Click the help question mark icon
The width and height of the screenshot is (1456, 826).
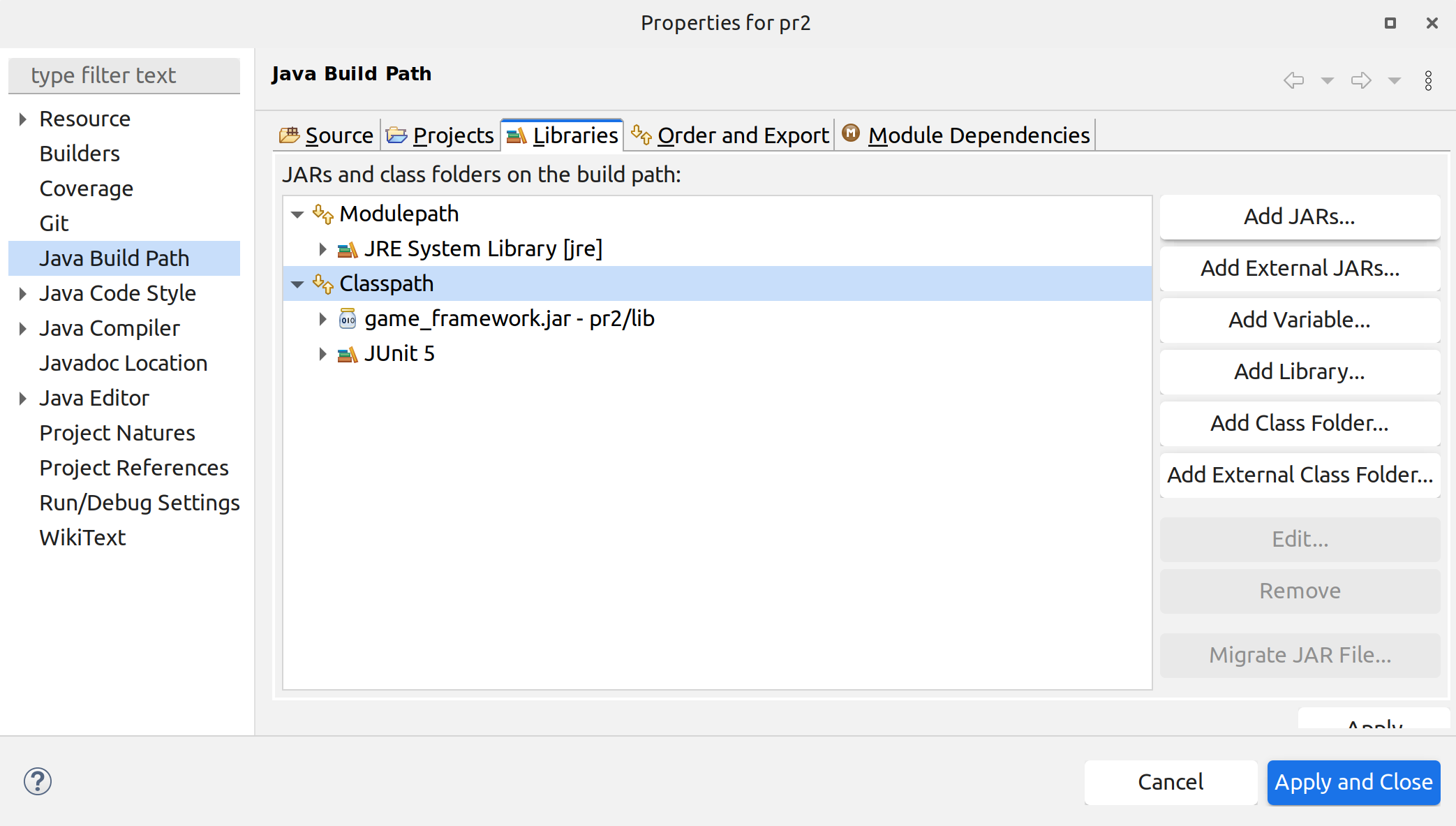38,781
